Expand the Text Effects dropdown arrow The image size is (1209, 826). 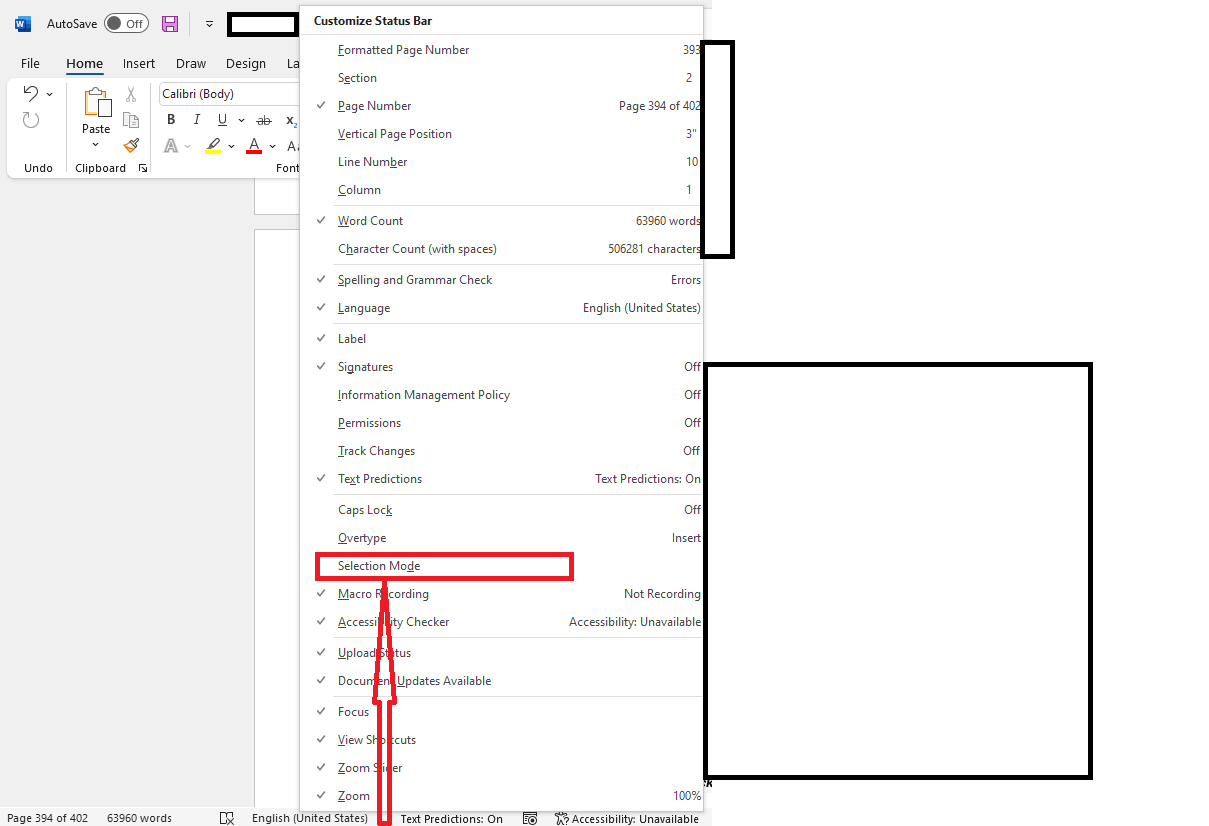tap(189, 146)
